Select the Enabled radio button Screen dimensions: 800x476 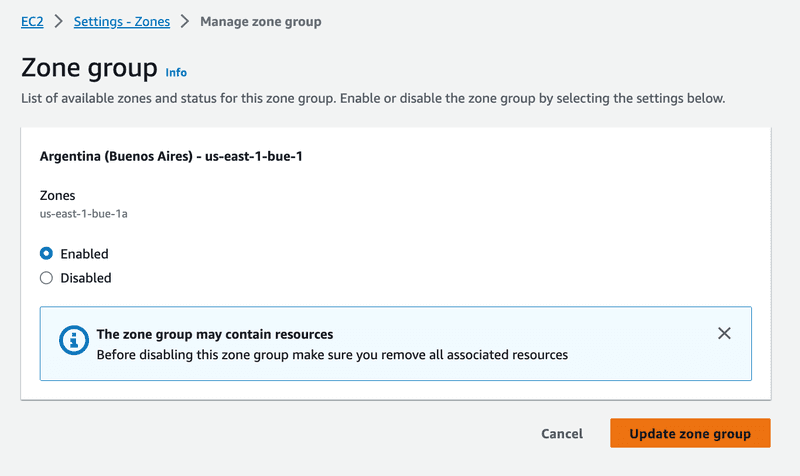tap(46, 254)
